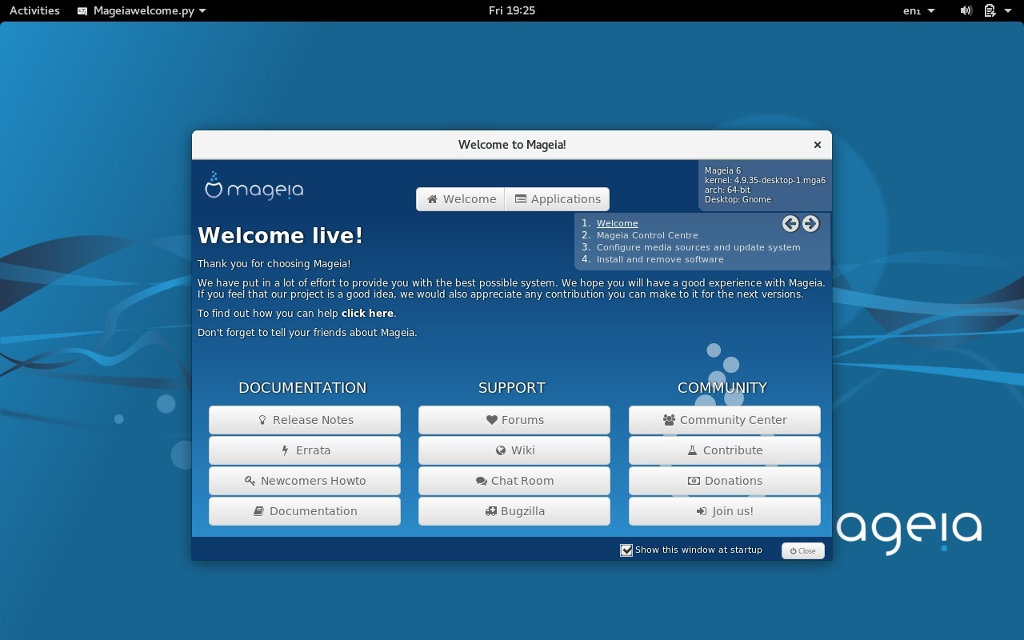Click the Contribute button
The height and width of the screenshot is (640, 1024).
724,450
